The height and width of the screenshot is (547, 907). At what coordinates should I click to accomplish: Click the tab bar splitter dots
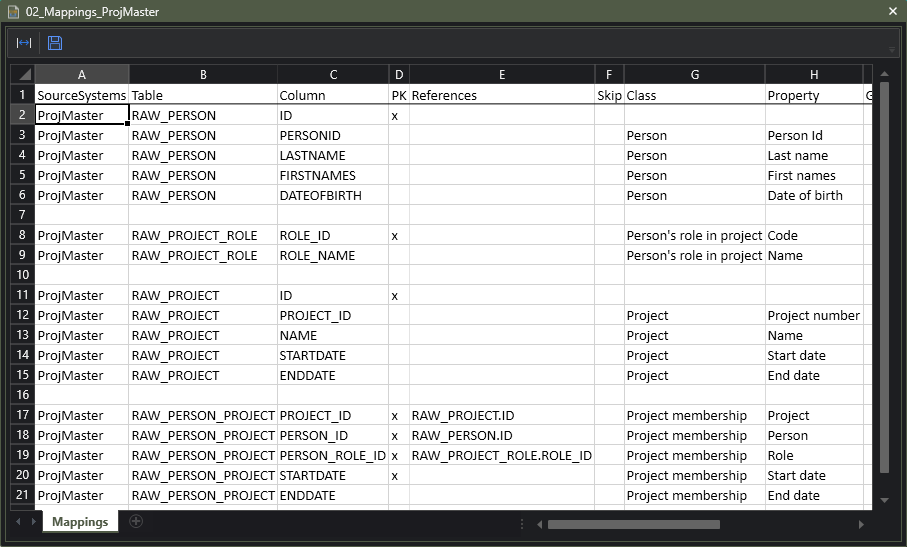(x=522, y=523)
